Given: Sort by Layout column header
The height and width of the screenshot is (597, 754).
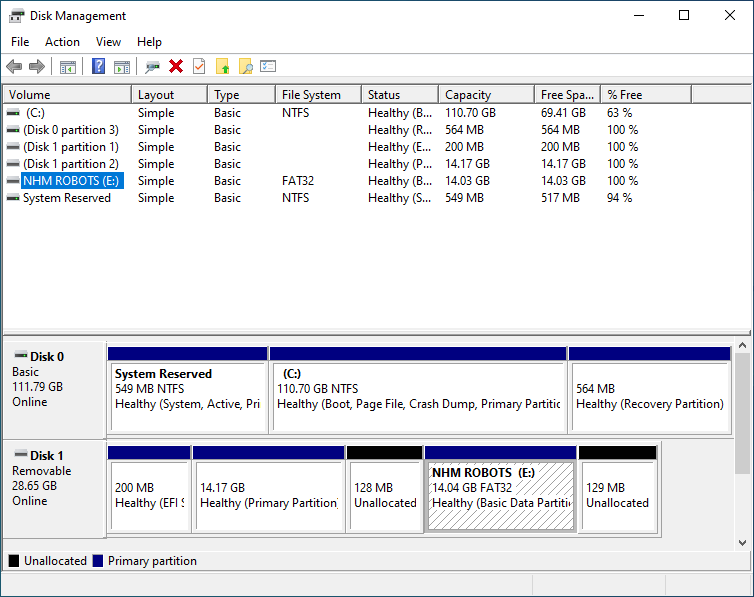Looking at the screenshot, I should pyautogui.click(x=169, y=95).
